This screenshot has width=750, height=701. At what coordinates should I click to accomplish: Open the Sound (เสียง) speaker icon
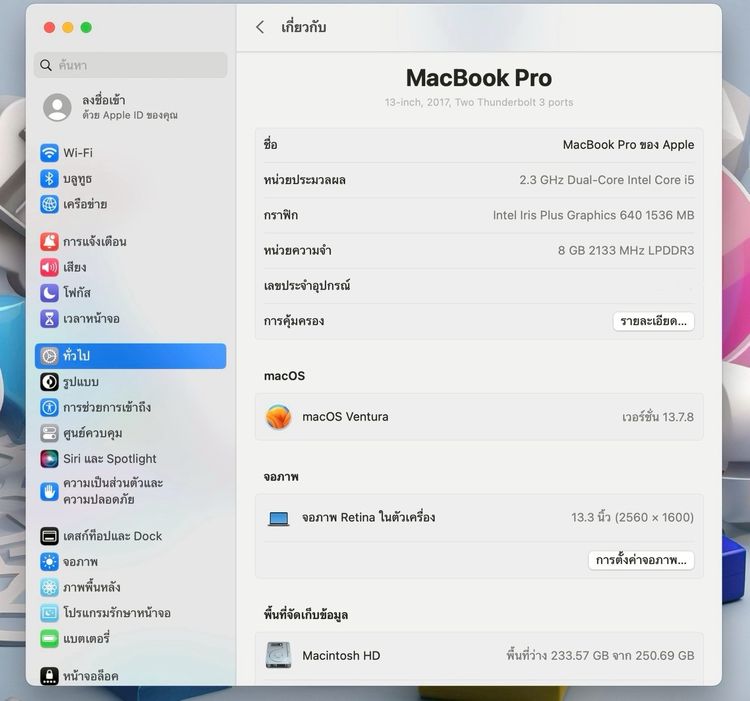(49, 267)
